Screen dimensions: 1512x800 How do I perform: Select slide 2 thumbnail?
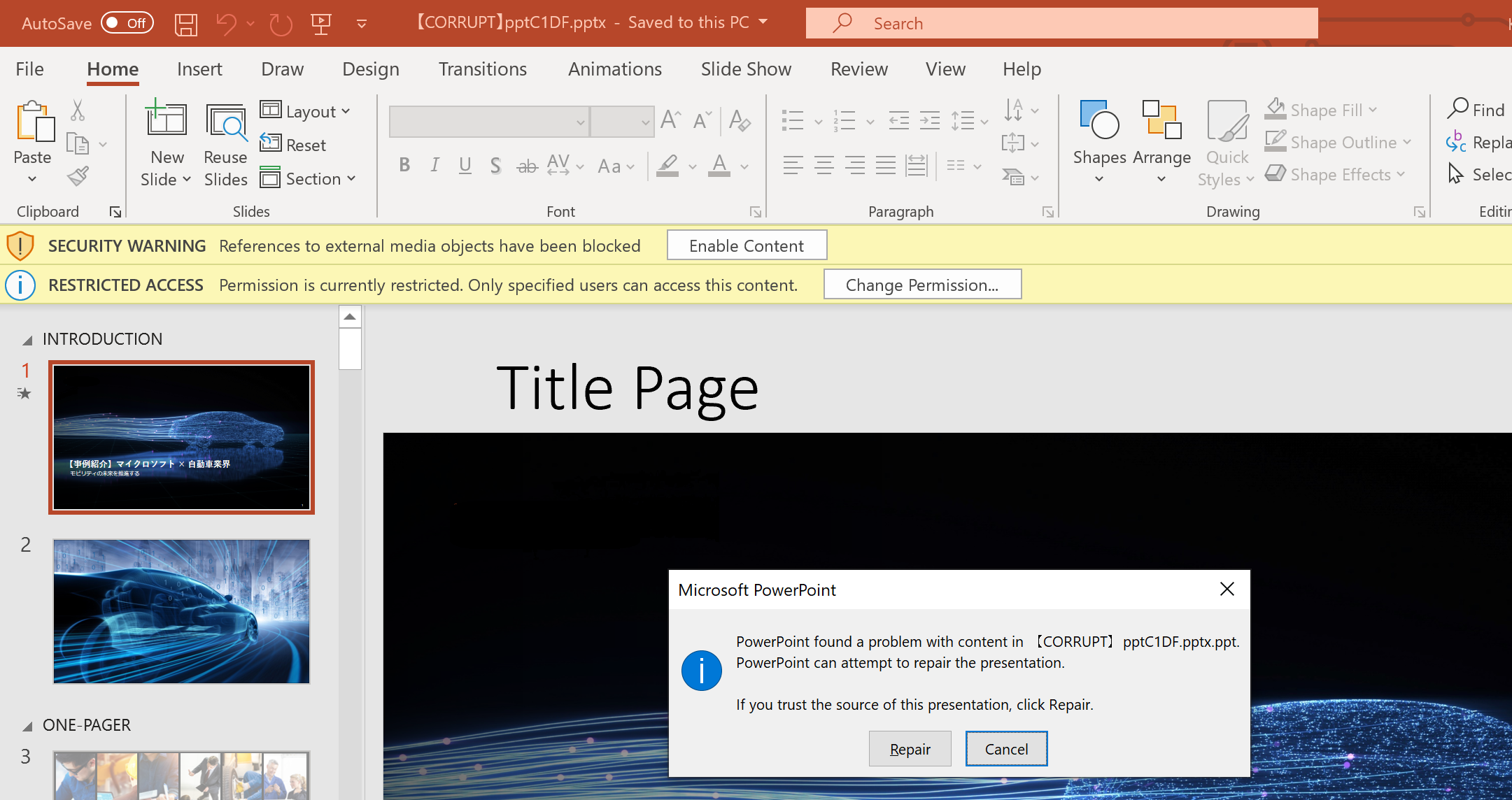tap(181, 611)
